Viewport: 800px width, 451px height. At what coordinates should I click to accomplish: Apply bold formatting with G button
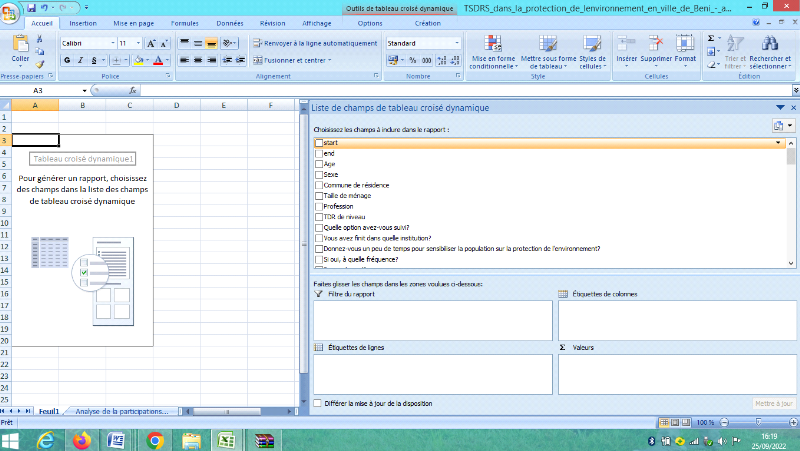(67, 60)
